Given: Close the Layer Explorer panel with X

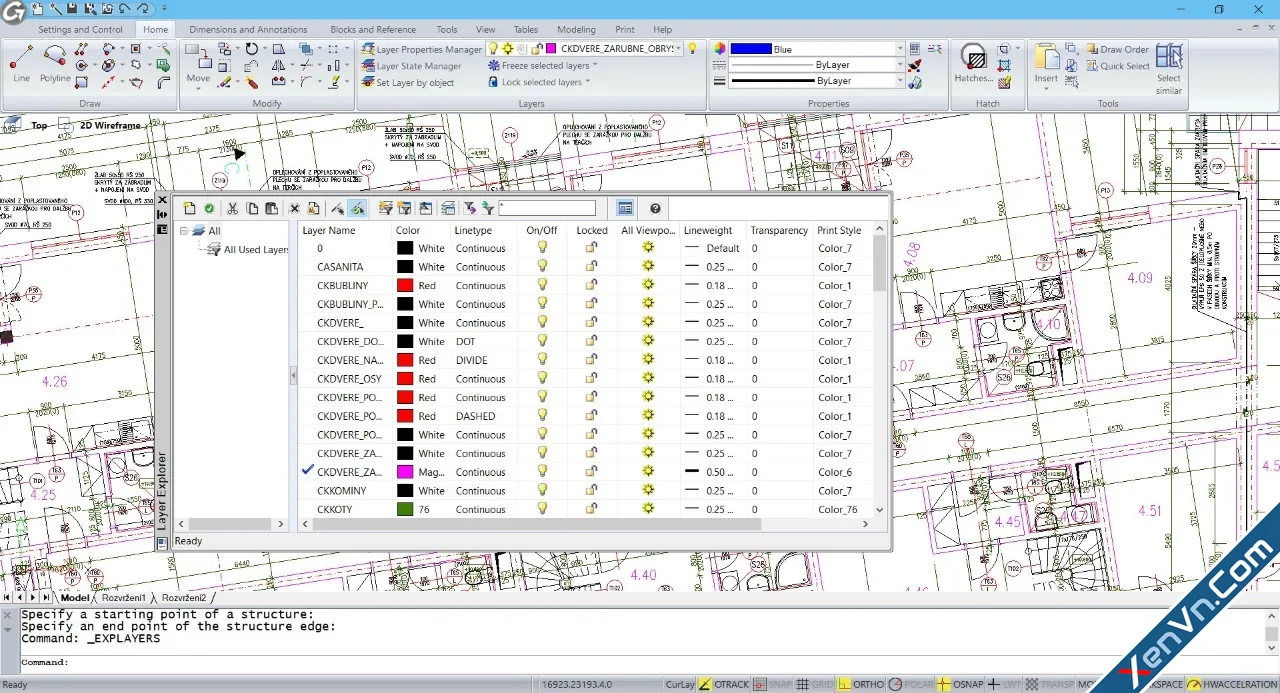Looking at the screenshot, I should point(162,200).
